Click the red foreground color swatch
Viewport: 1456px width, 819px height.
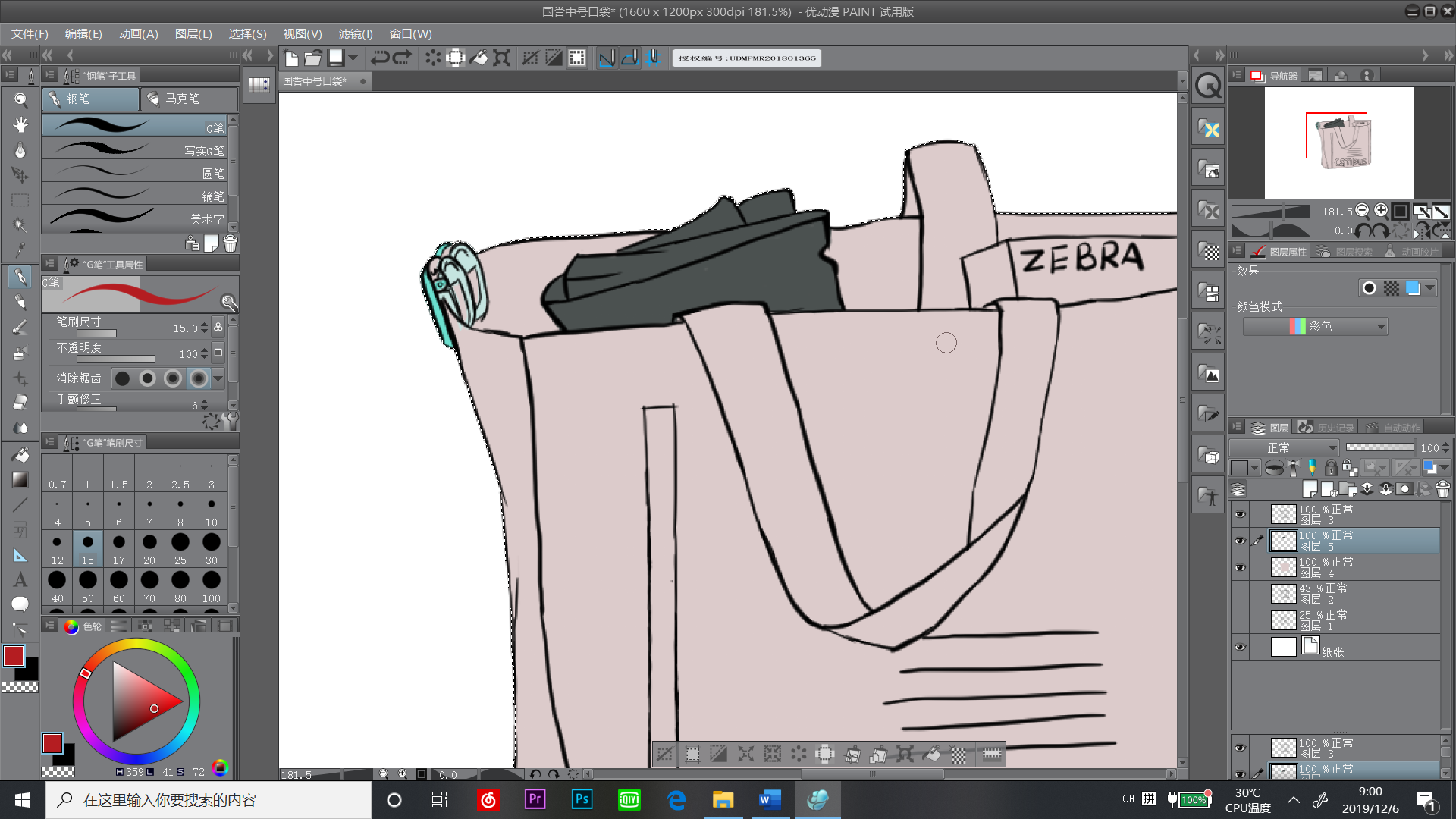[14, 655]
